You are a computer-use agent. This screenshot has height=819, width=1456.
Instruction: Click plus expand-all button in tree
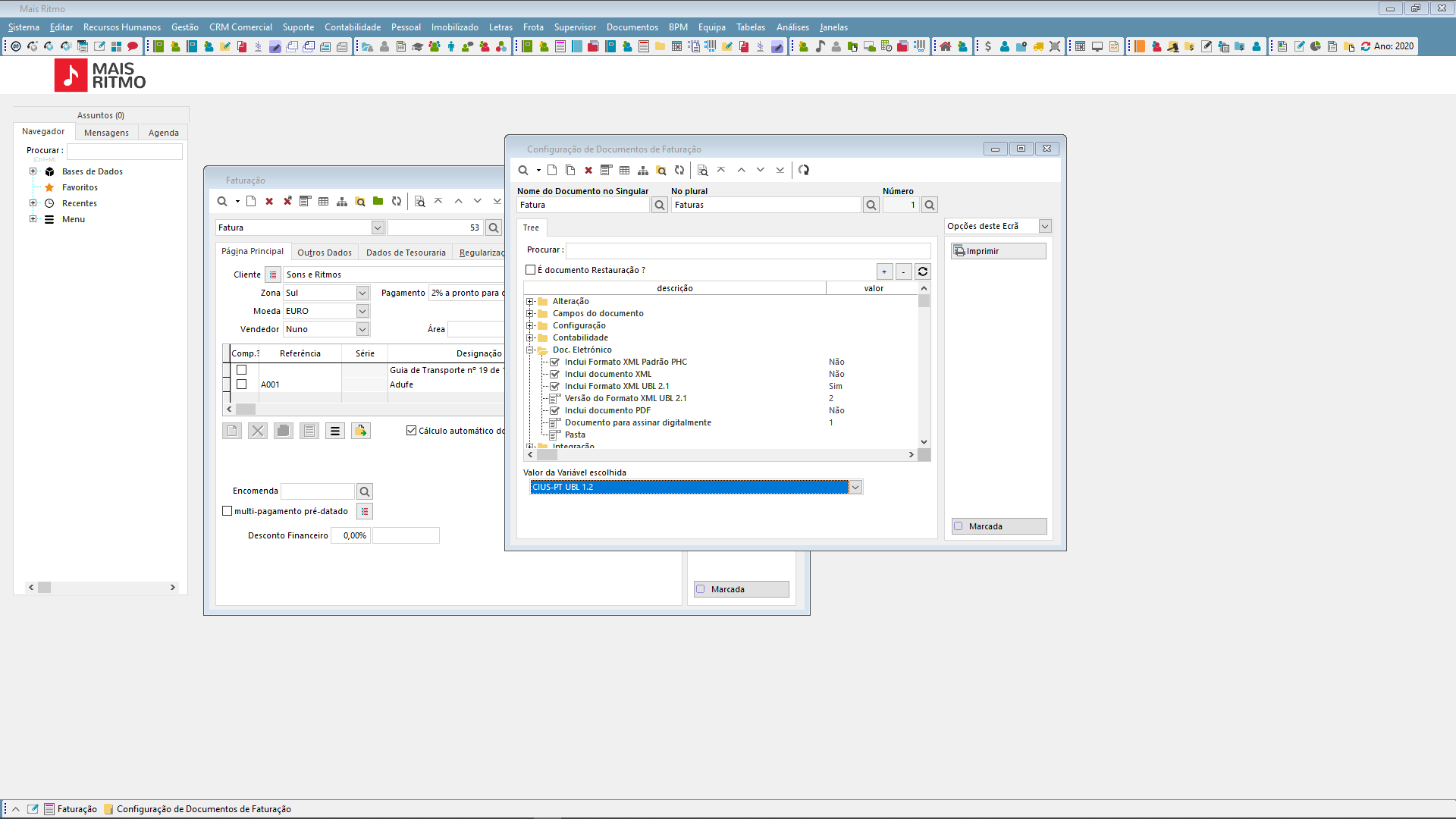(x=885, y=271)
